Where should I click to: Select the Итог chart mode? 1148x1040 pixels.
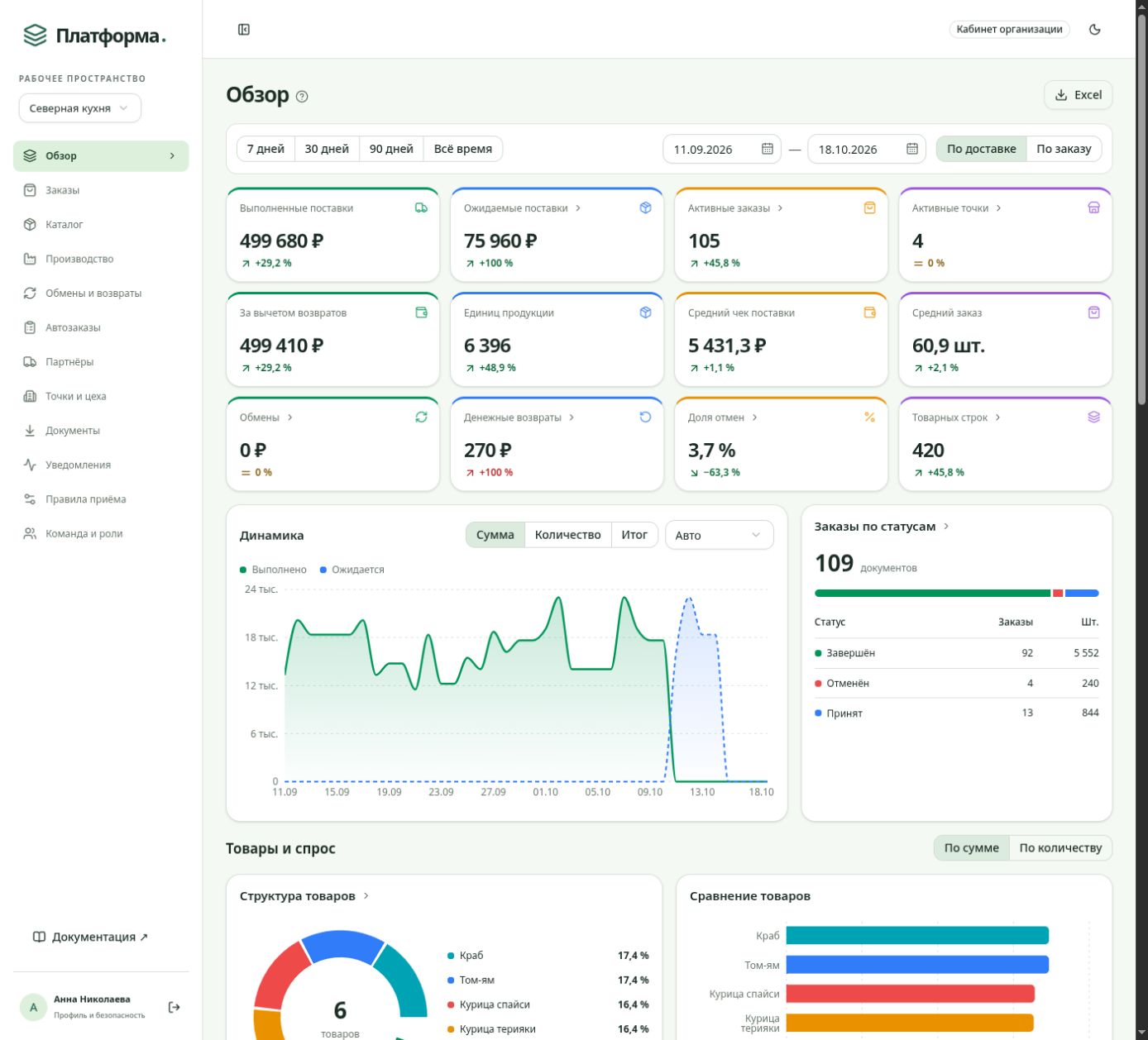point(634,535)
